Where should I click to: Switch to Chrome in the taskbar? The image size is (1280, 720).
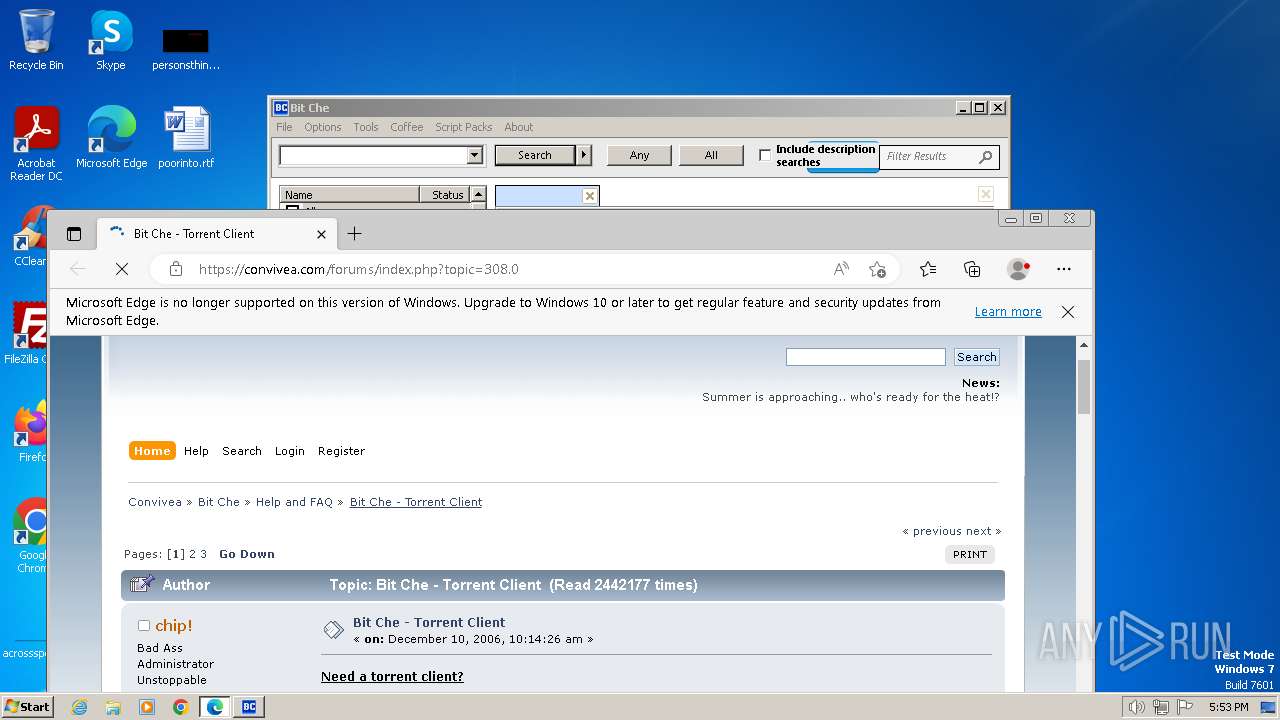(180, 707)
